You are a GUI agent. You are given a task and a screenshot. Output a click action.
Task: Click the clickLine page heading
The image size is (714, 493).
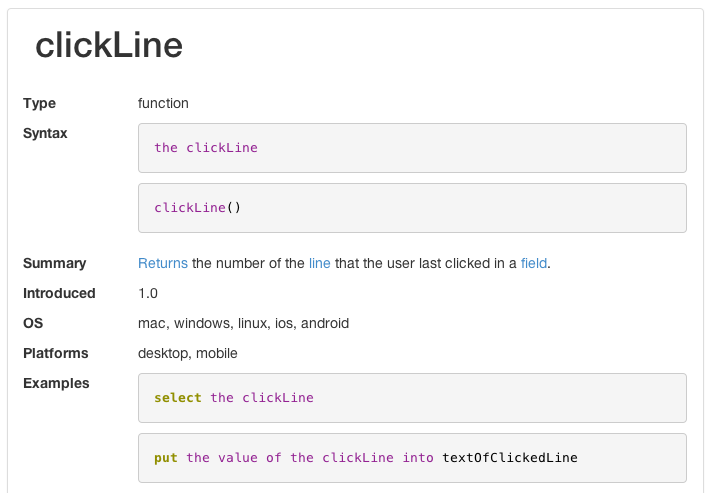click(x=109, y=46)
